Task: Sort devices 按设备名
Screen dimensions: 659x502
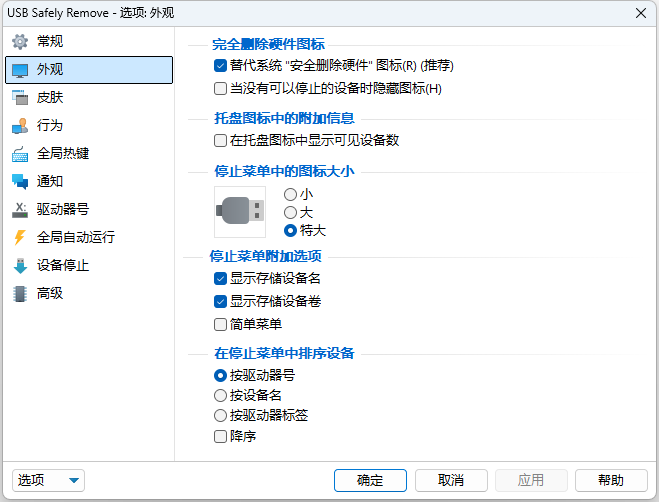Action: pyautogui.click(x=220, y=396)
